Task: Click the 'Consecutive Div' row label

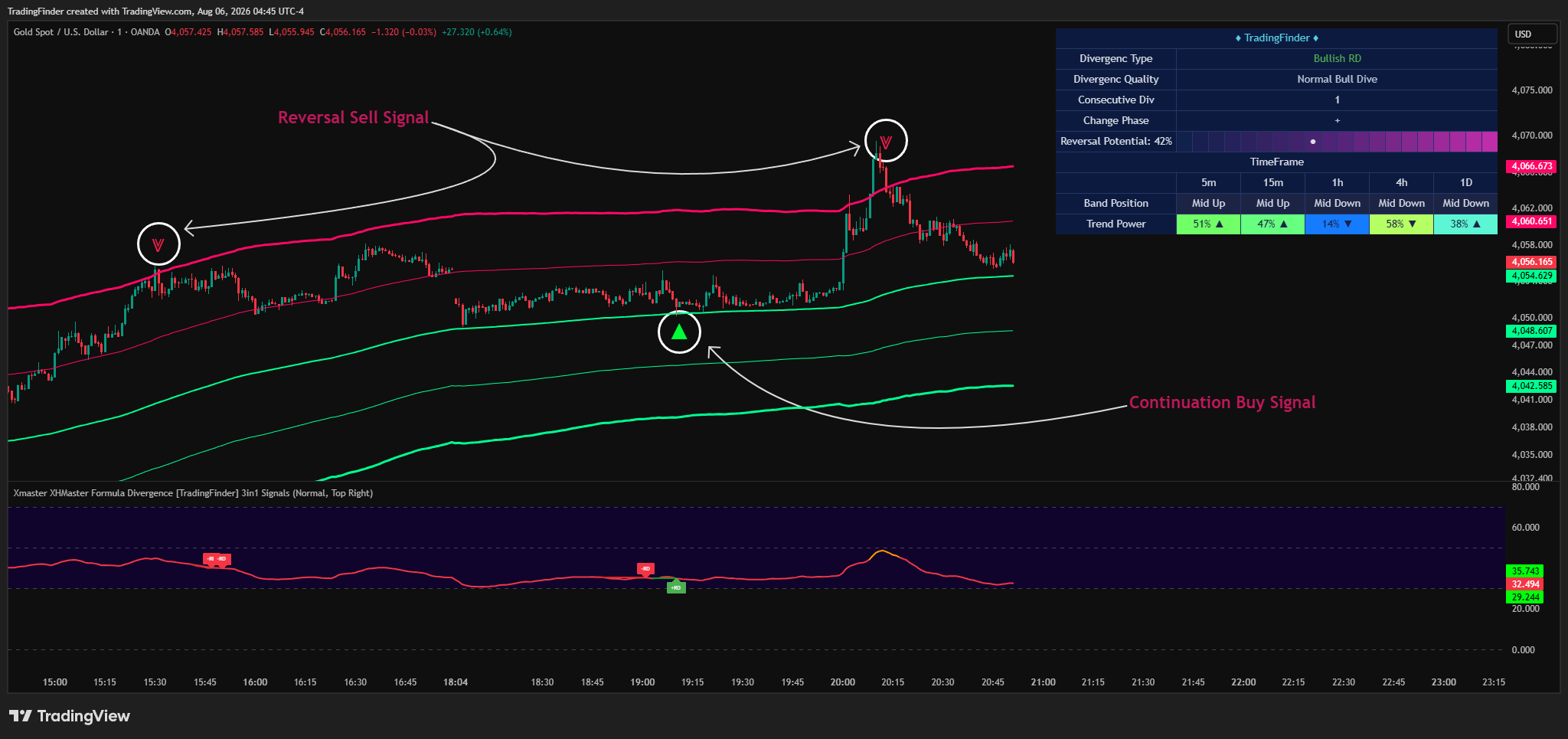Action: point(1116,100)
